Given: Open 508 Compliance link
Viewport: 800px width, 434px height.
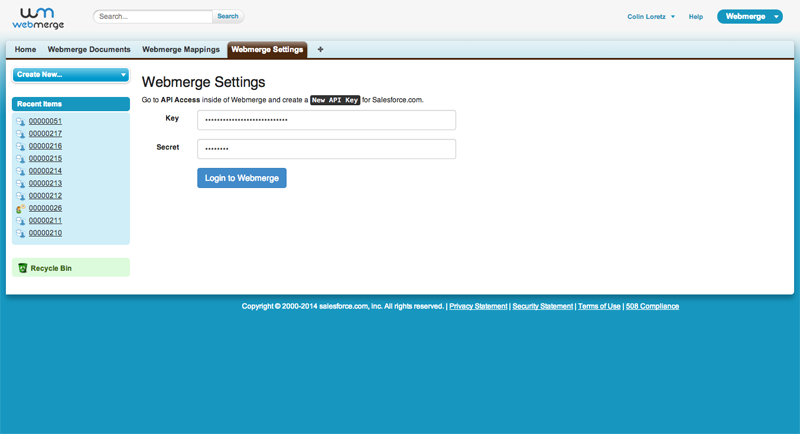Looking at the screenshot, I should 652,306.
